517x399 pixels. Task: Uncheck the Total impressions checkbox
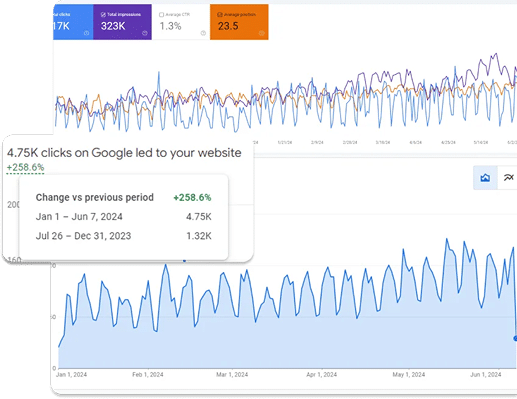point(103,15)
